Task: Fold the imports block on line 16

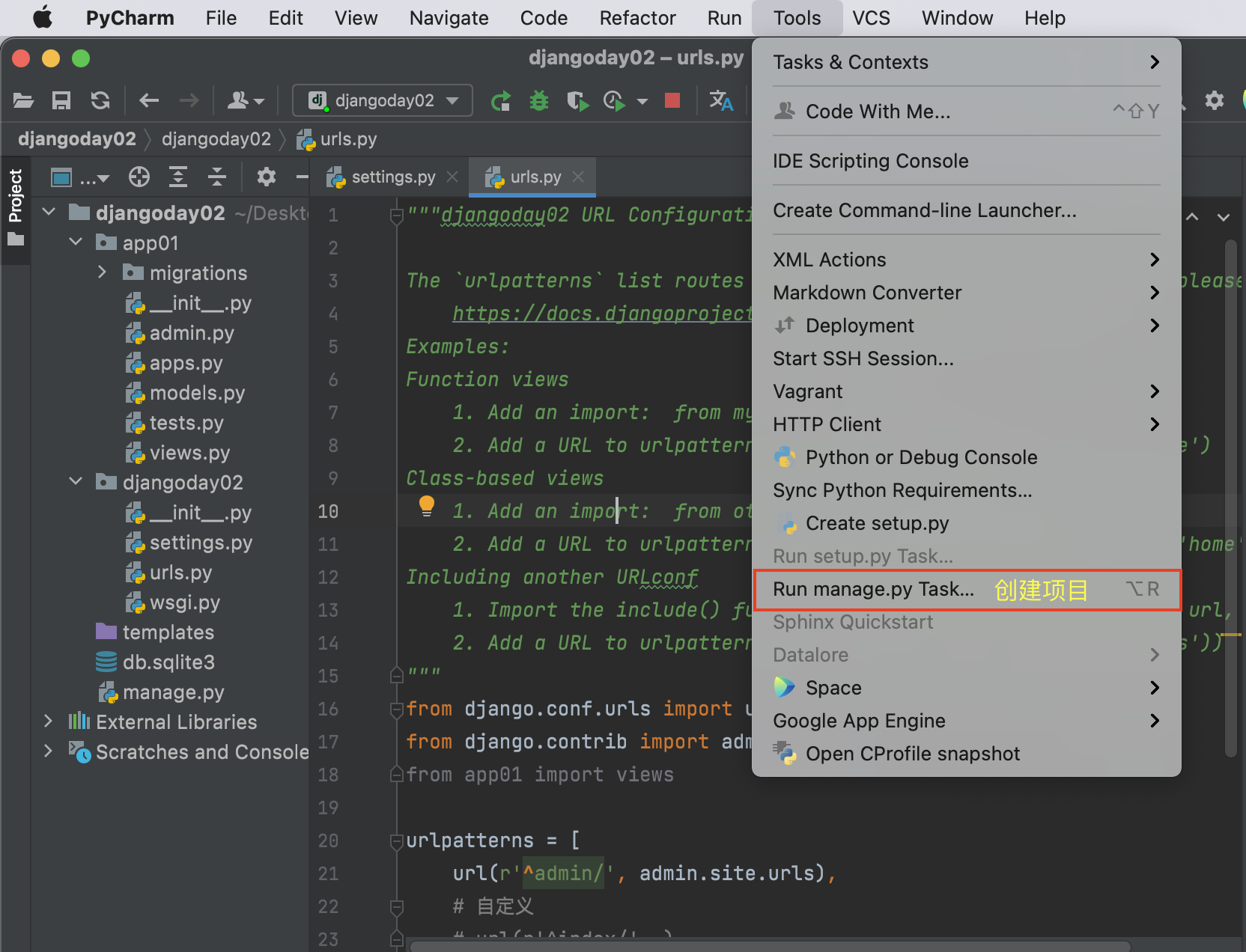Action: tap(397, 710)
